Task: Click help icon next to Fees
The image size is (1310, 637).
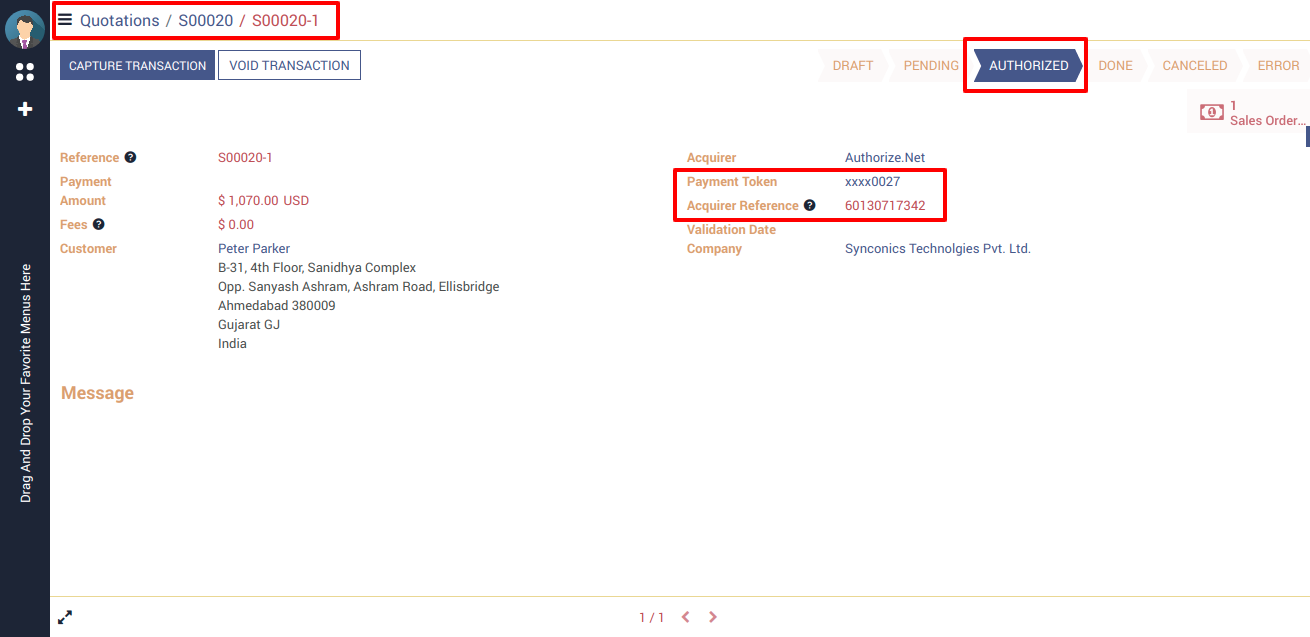Action: click(98, 225)
